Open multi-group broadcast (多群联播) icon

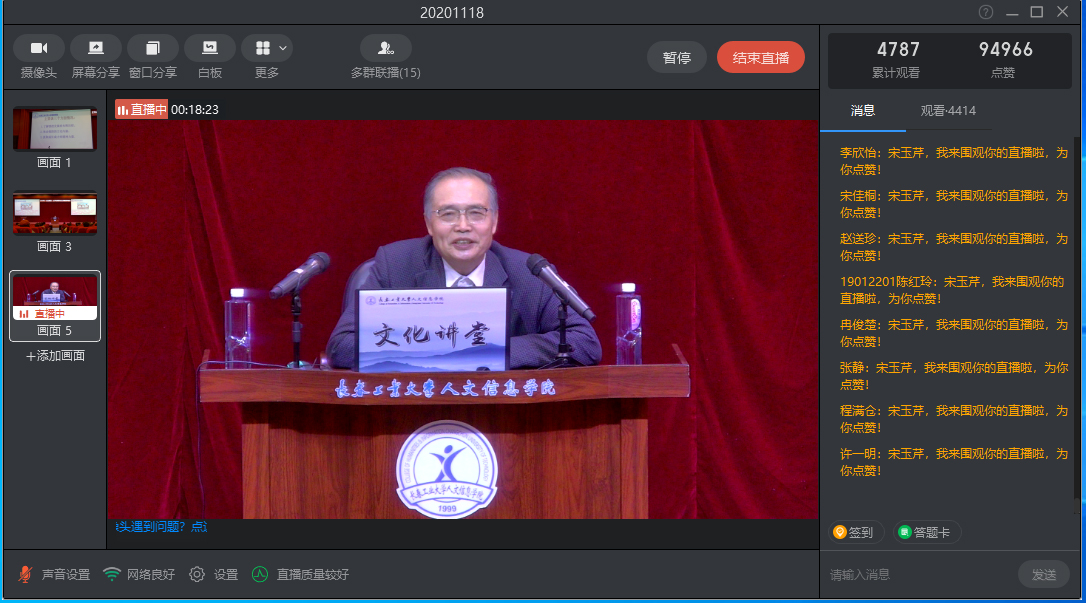pos(385,48)
